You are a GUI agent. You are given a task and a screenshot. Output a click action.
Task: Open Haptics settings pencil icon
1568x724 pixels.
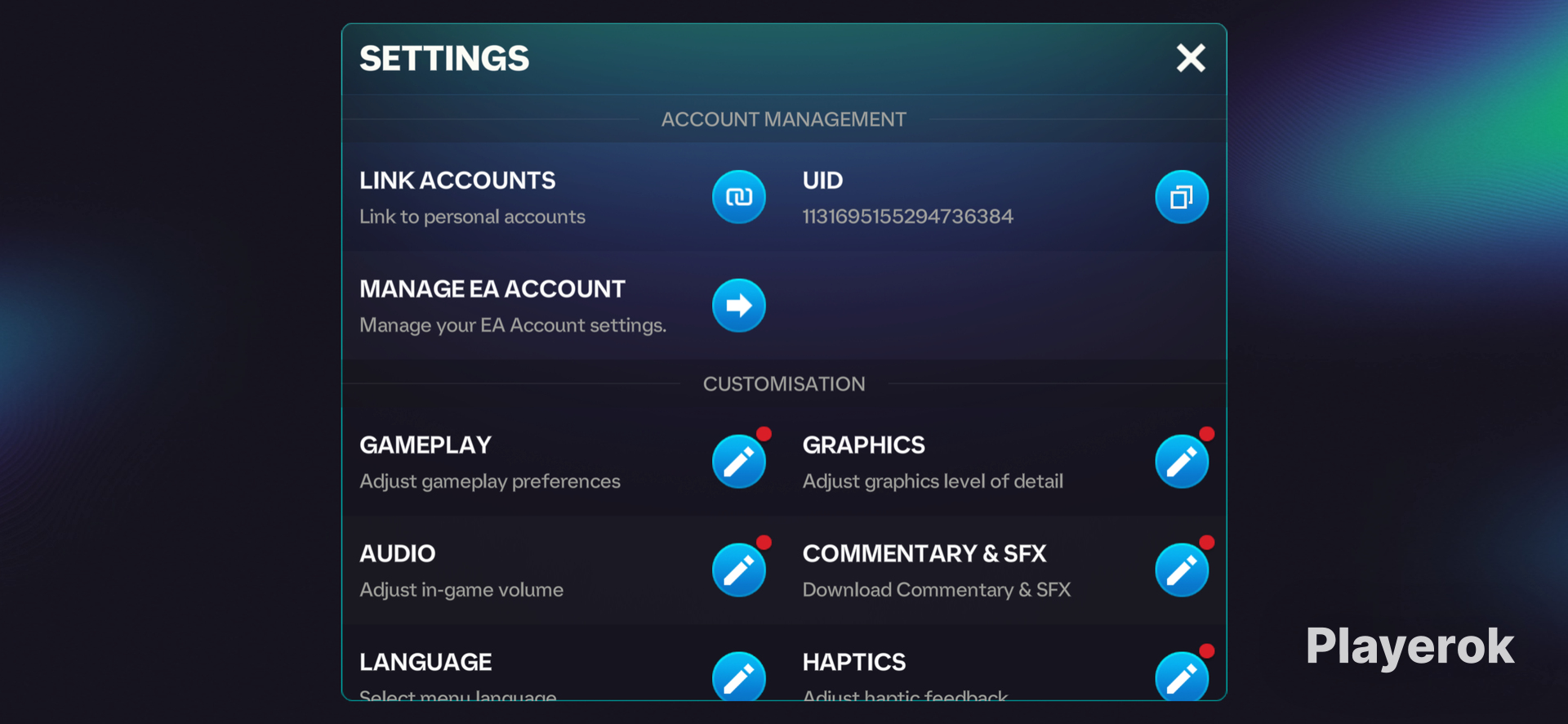[1181, 676]
